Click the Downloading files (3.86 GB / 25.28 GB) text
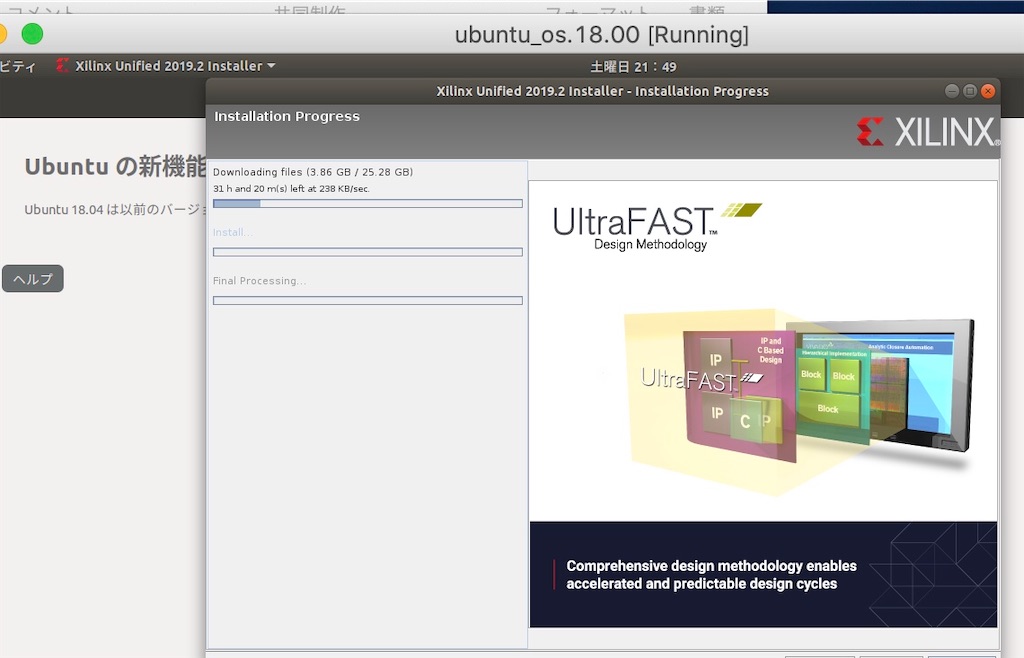This screenshot has height=658, width=1024. [x=313, y=172]
